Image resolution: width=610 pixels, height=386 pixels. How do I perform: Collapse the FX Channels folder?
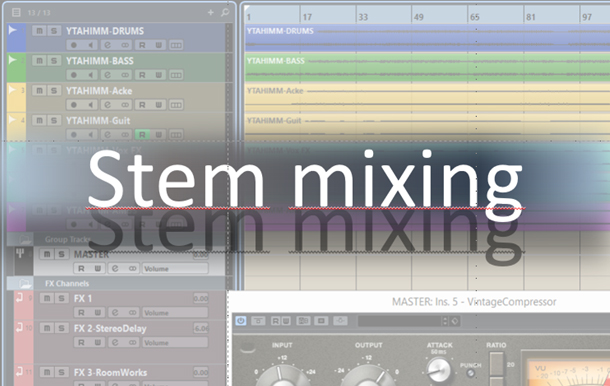[25, 283]
